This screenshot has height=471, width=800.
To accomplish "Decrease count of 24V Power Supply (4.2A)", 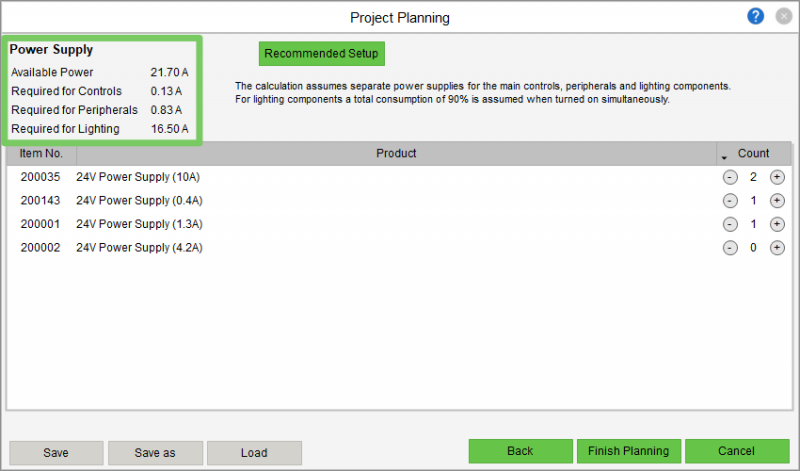I will [x=730, y=248].
